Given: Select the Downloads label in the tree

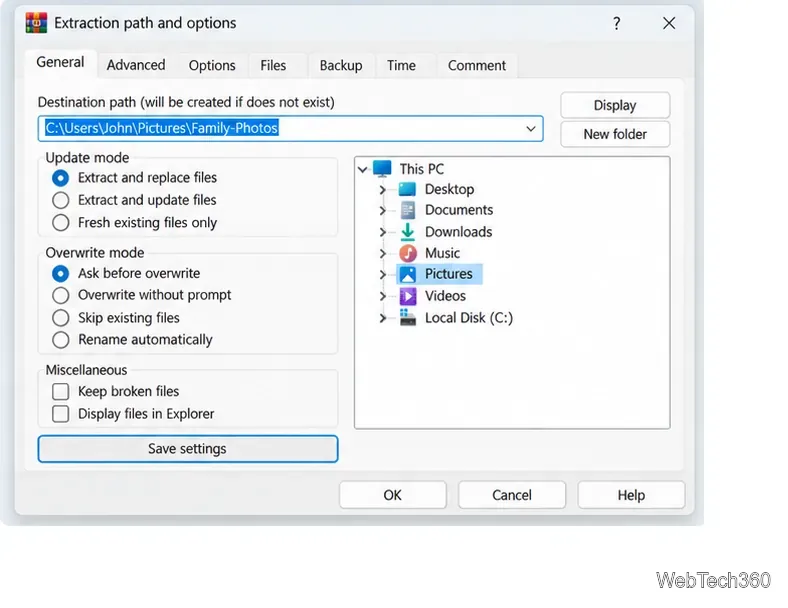Looking at the screenshot, I should coord(459,232).
